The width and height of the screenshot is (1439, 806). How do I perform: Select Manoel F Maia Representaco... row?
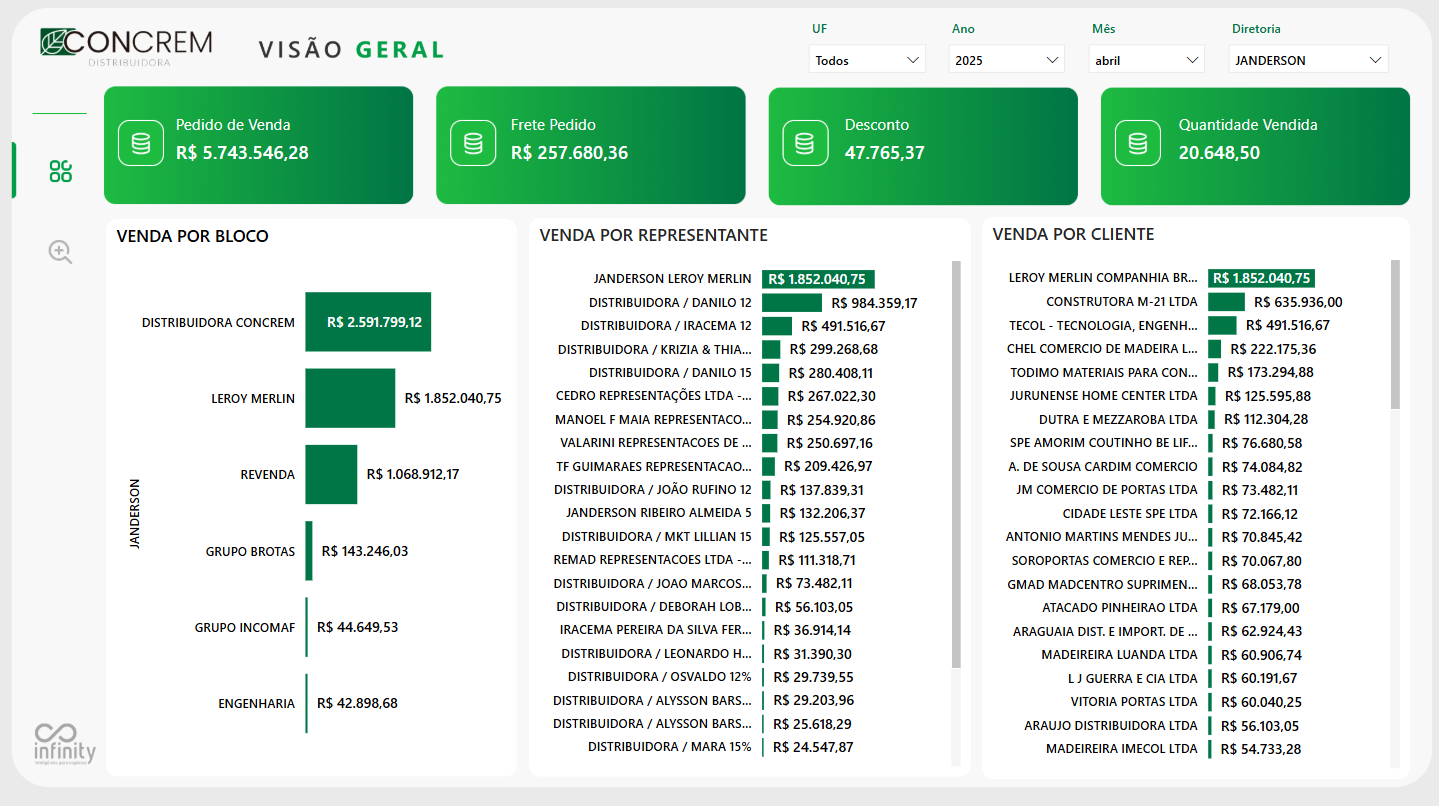(x=654, y=420)
